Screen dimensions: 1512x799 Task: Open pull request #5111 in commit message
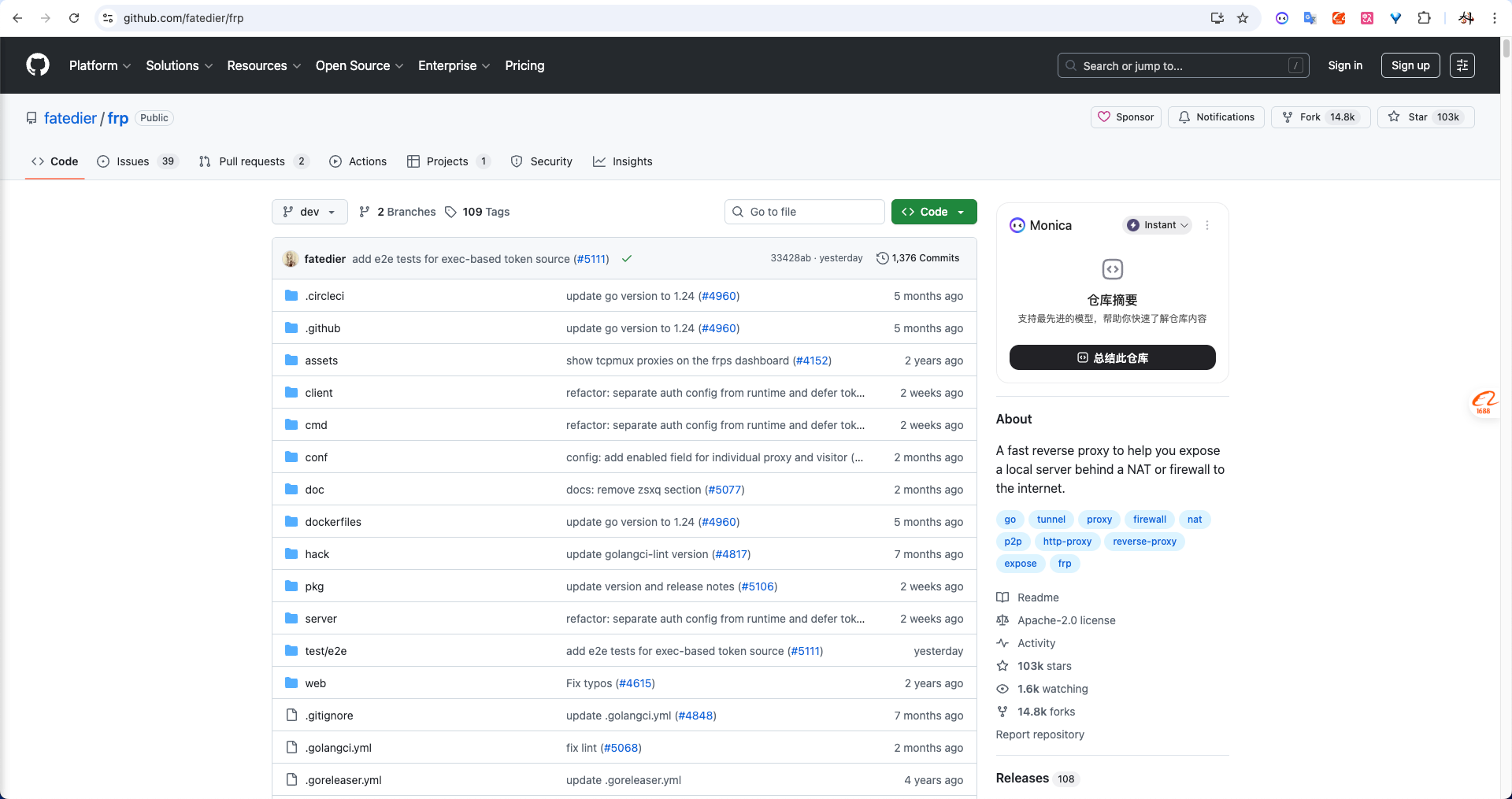click(591, 259)
